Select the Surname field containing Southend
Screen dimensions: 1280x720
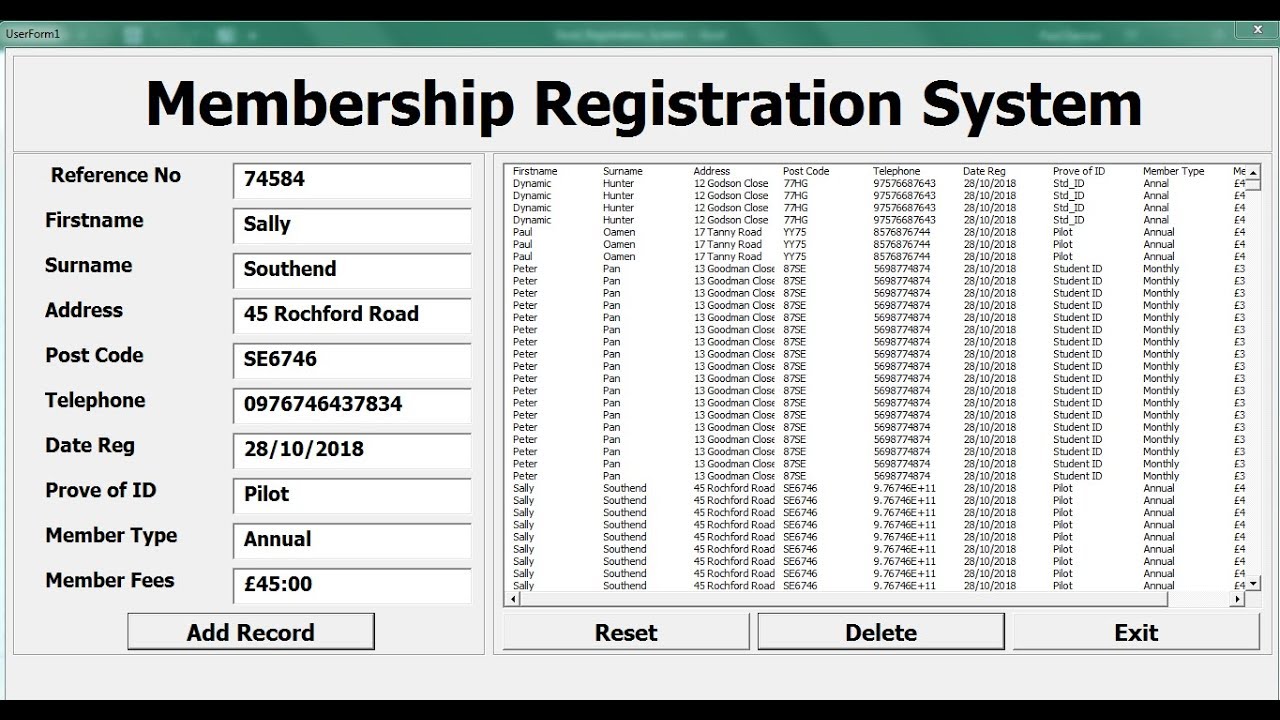point(352,271)
